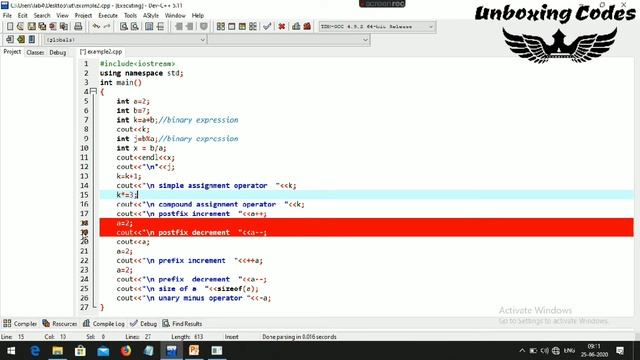Open the Find Results bottom tab

[x=182, y=324]
